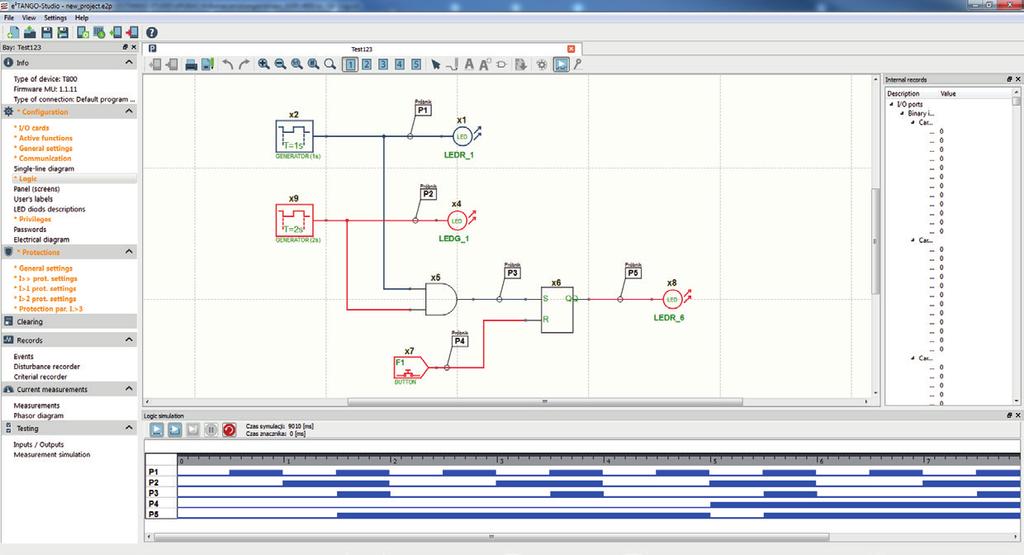This screenshot has height=555, width=1024.
Task: Start the logic simulation with first play button
Action: 157,430
